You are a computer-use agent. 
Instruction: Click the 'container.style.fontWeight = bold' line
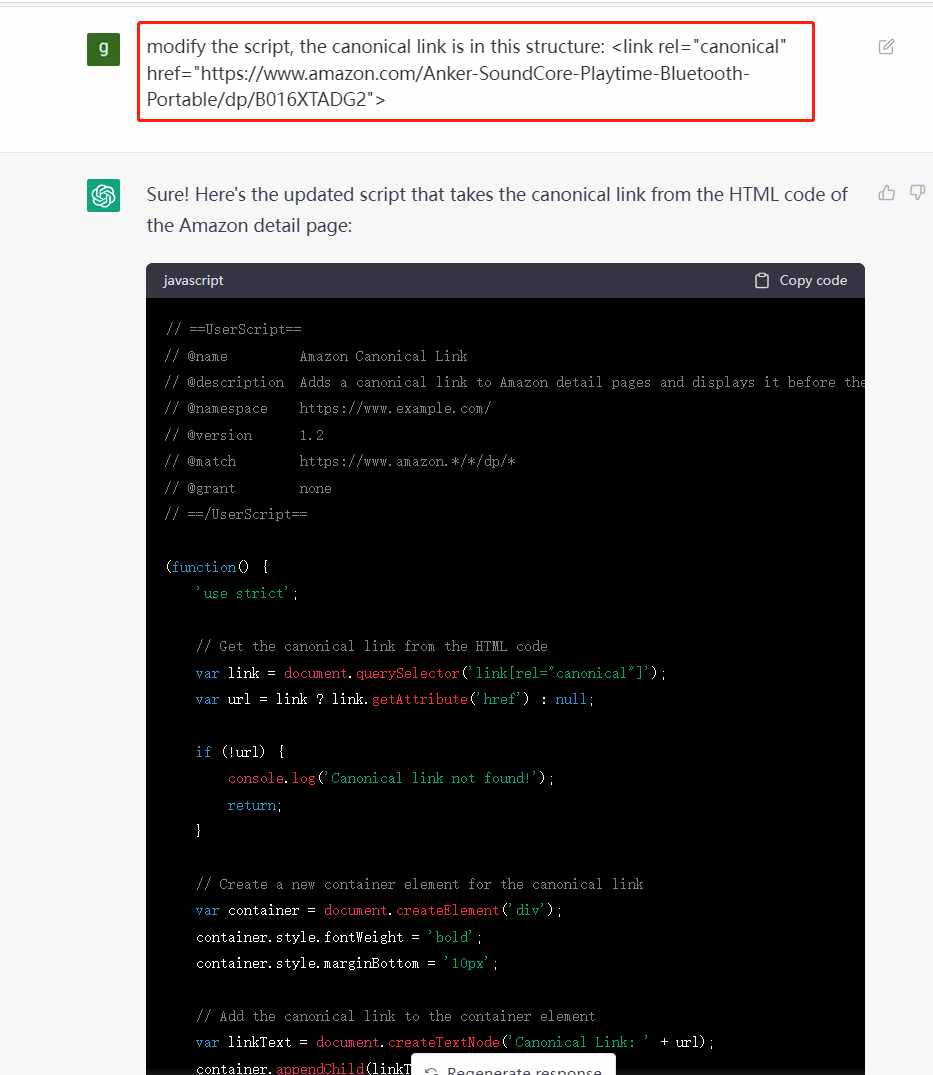click(339, 937)
